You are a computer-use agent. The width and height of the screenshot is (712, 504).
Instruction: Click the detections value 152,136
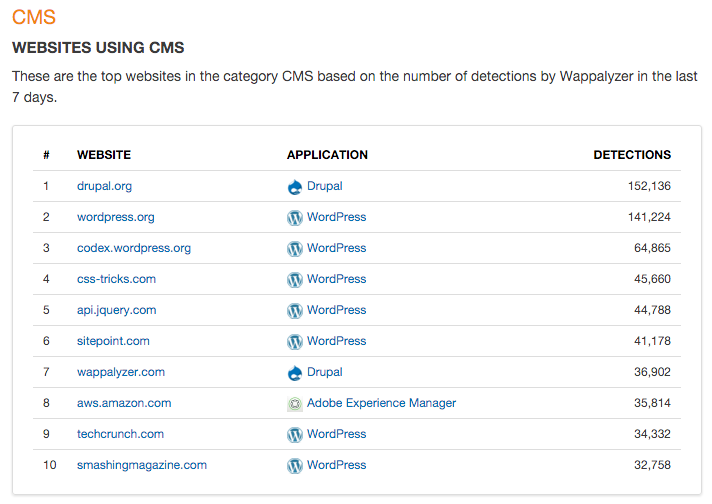point(649,186)
